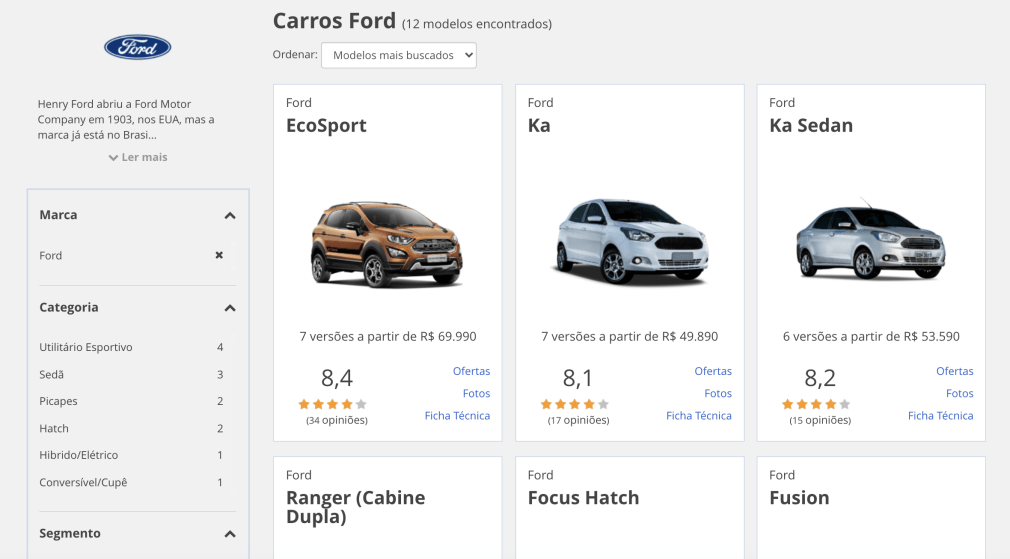Open the 34 opiniões for EcoSport
Screen dimensions: 1010x559
[x=337, y=421]
